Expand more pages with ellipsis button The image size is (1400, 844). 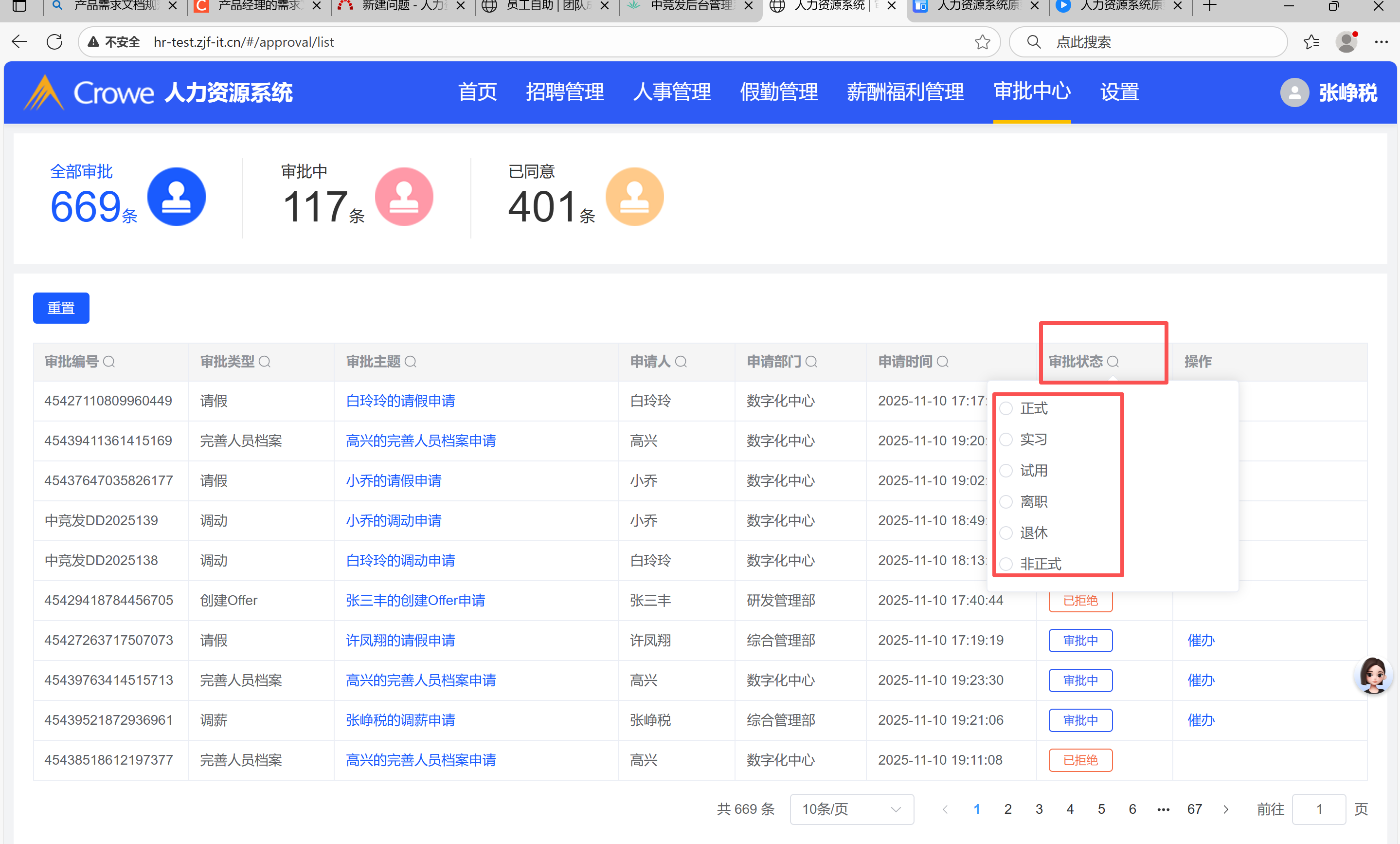click(x=1163, y=809)
